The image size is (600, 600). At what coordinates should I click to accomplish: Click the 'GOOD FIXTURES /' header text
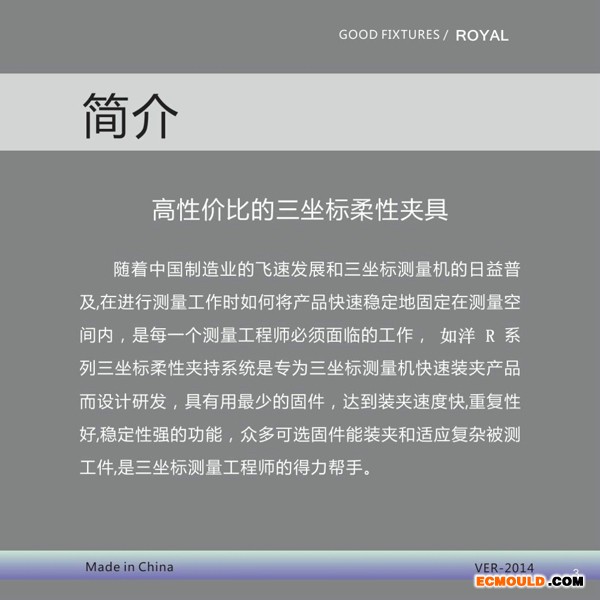click(393, 35)
